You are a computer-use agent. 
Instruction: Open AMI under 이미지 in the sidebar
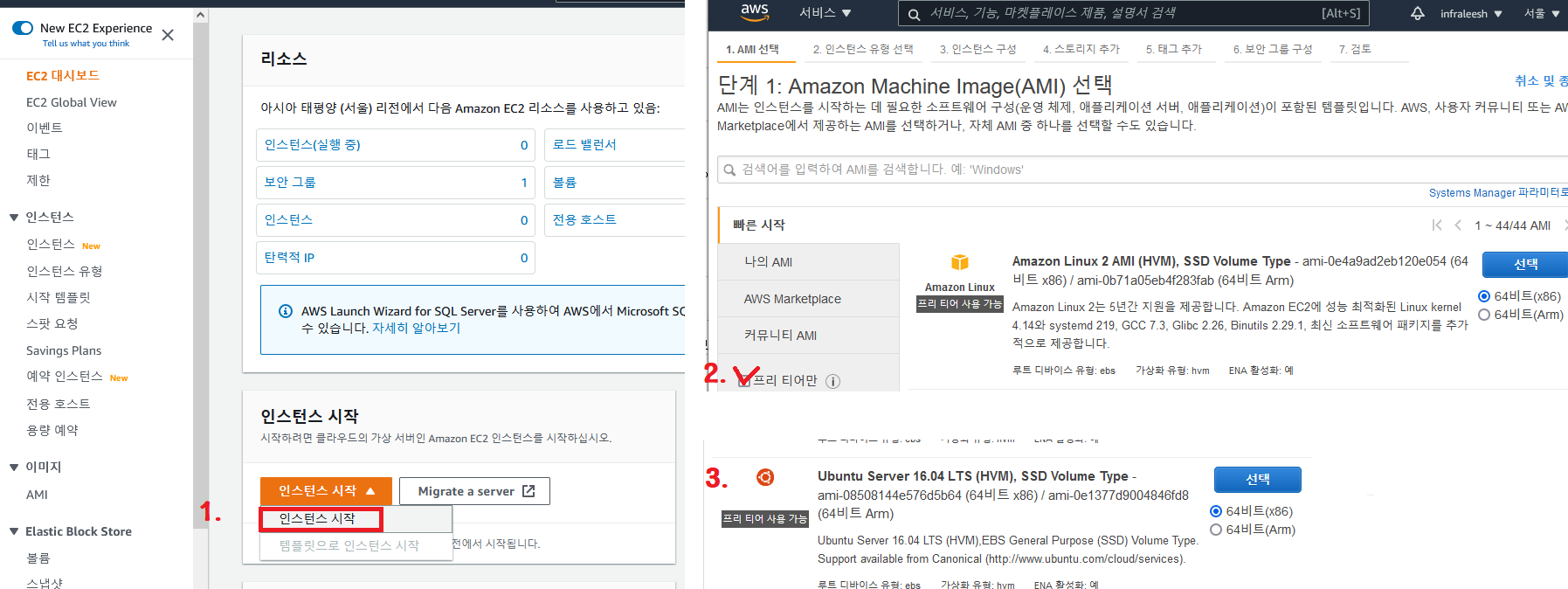point(37,495)
